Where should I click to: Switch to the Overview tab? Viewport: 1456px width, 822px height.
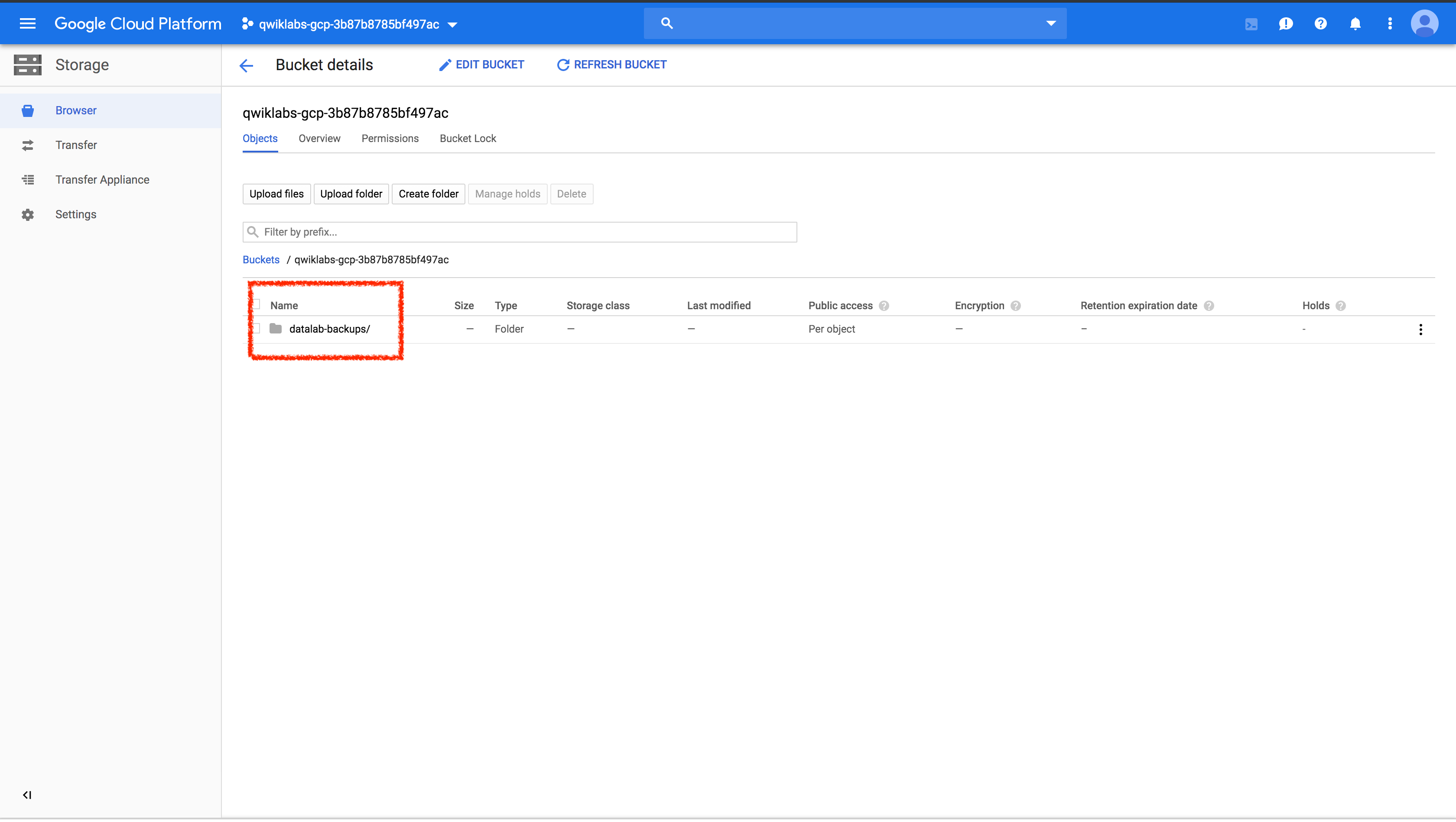point(319,139)
